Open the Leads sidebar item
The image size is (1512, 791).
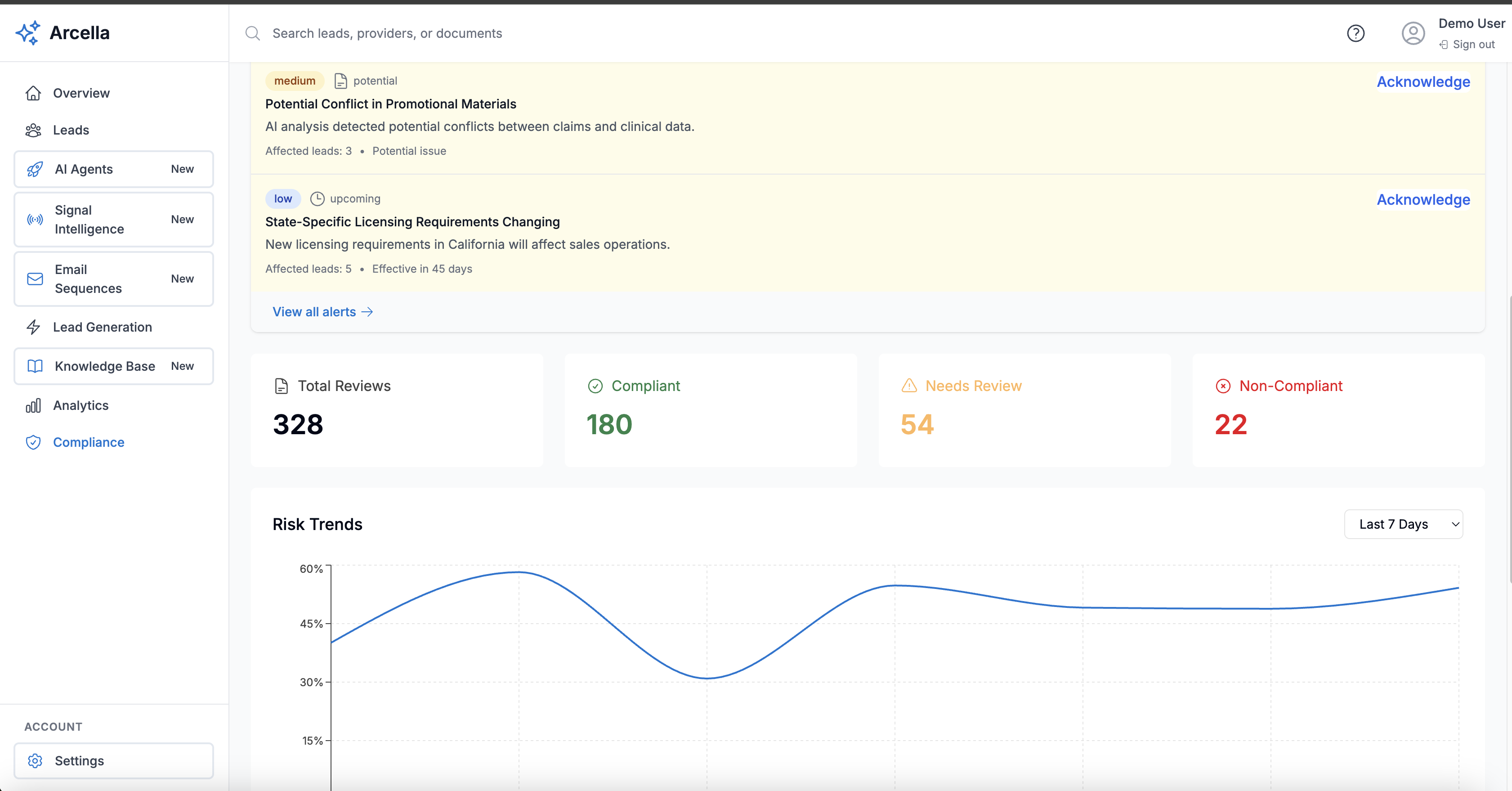(x=71, y=130)
